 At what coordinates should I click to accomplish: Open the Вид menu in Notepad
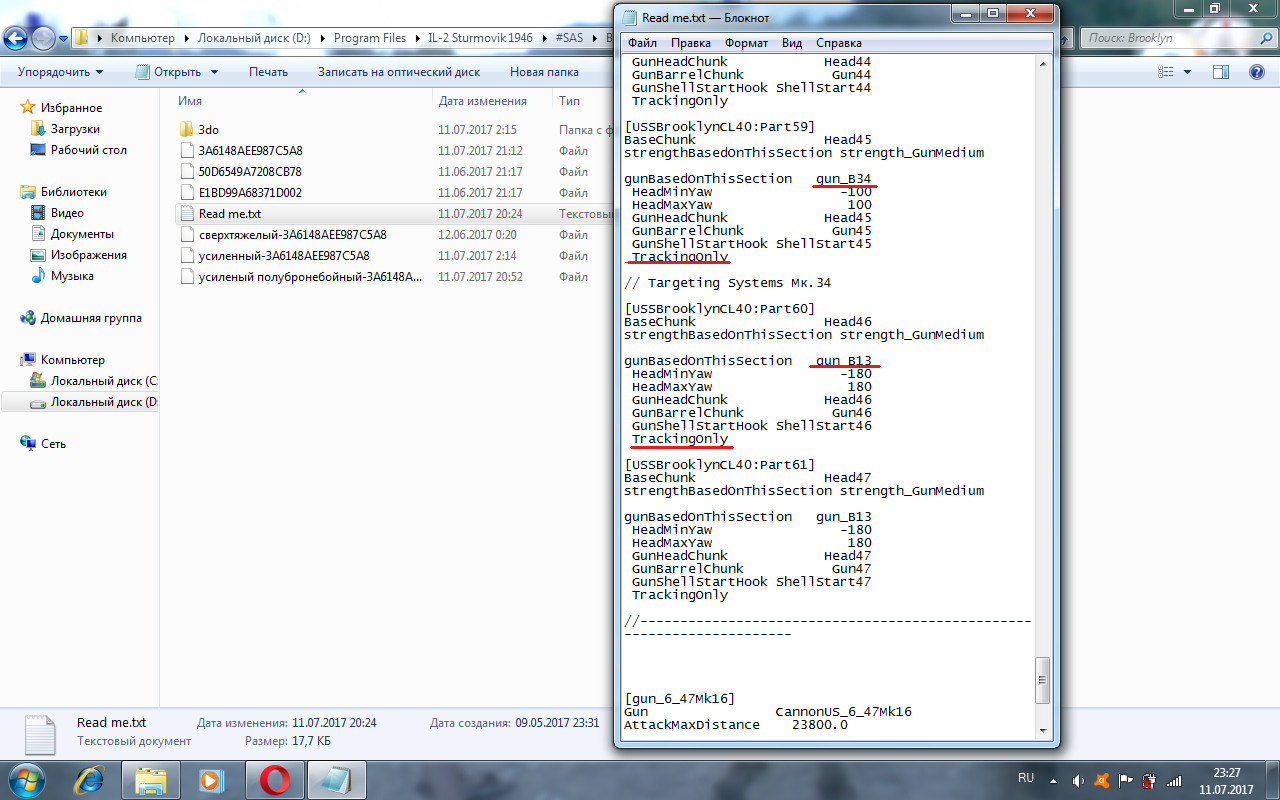click(x=792, y=43)
